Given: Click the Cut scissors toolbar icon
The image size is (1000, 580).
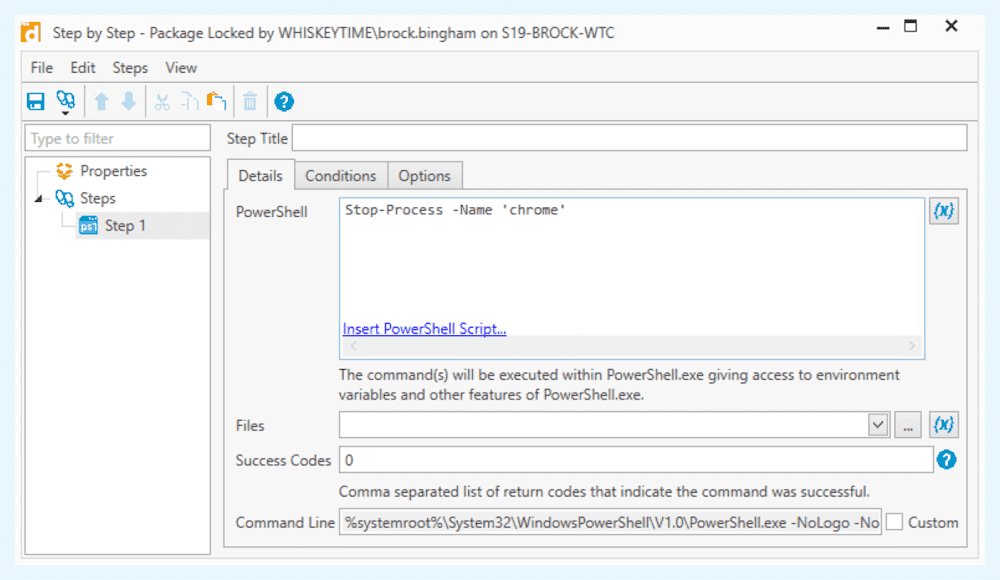Looking at the screenshot, I should (x=162, y=101).
